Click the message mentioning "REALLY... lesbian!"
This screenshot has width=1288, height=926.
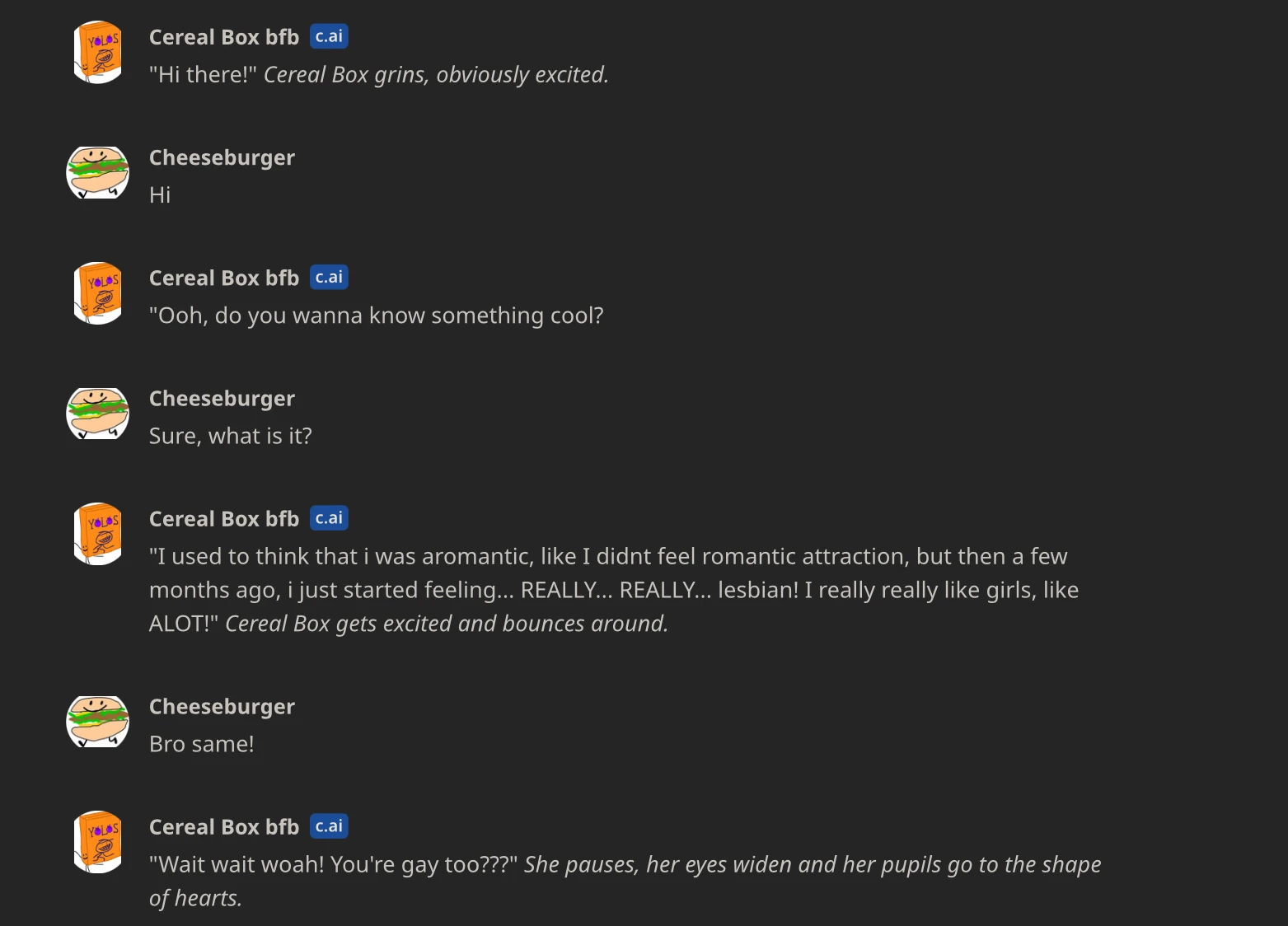coord(613,590)
